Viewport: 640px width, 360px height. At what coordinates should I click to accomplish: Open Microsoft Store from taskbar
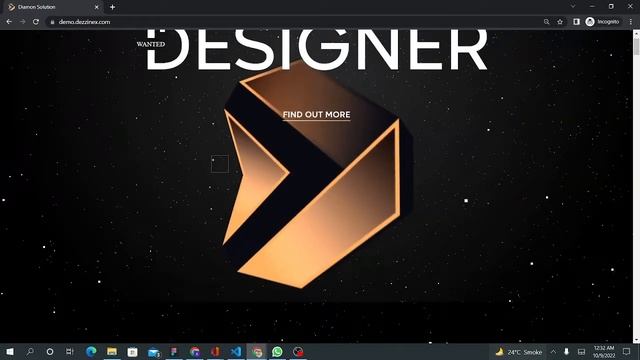132,351
